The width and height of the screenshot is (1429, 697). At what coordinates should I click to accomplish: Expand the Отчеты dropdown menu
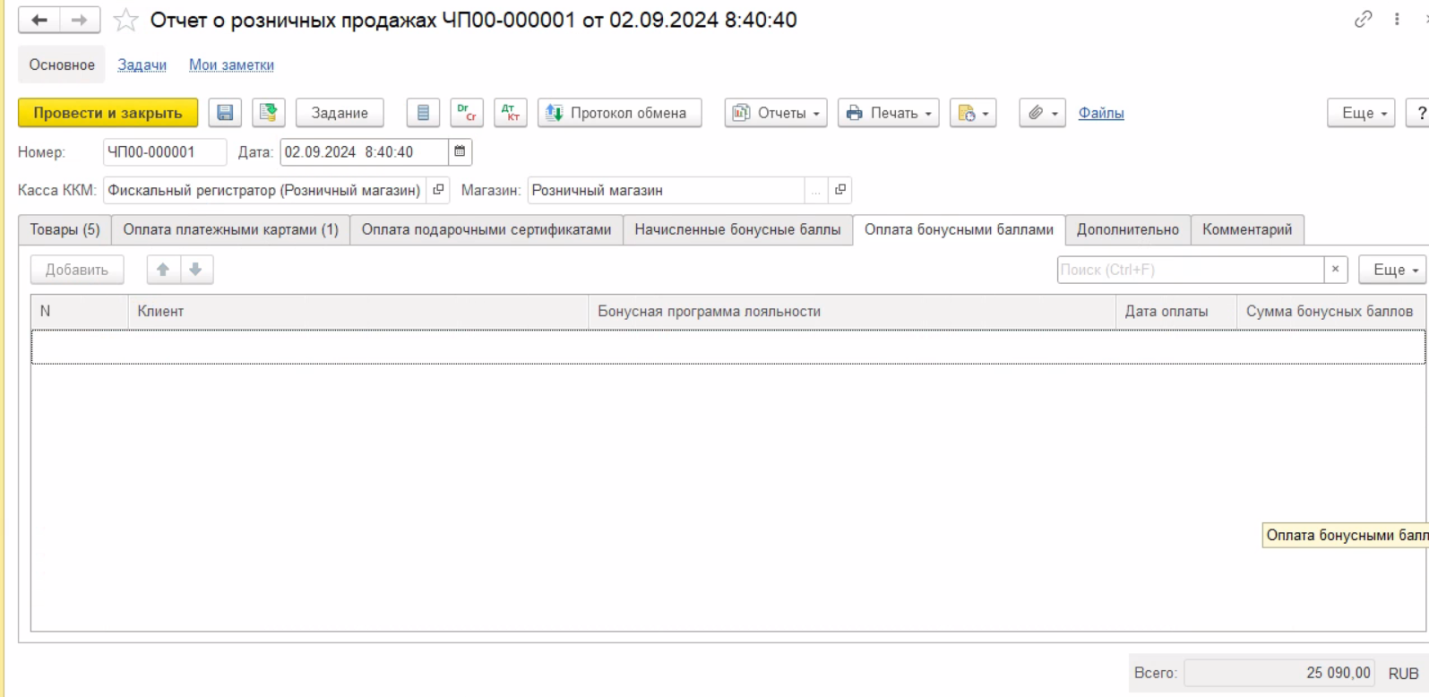tap(776, 113)
